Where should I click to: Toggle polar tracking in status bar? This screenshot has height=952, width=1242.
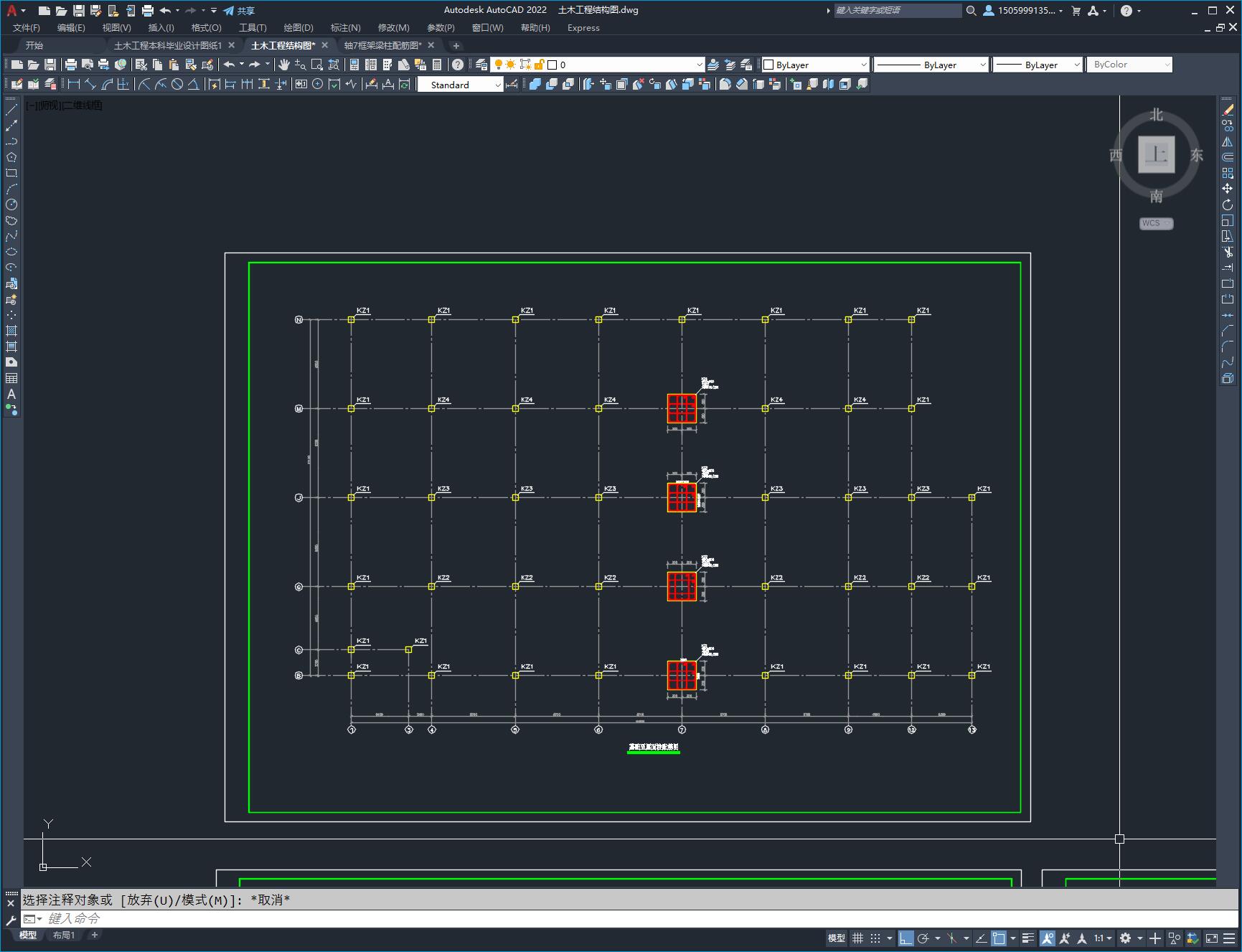(923, 938)
